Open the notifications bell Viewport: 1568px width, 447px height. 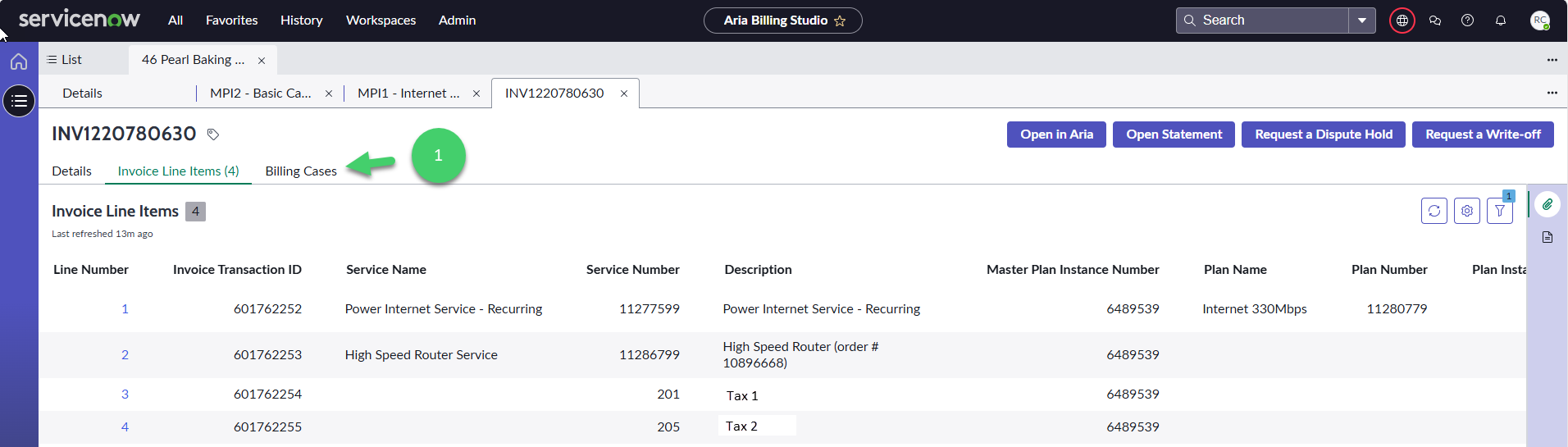[1501, 21]
